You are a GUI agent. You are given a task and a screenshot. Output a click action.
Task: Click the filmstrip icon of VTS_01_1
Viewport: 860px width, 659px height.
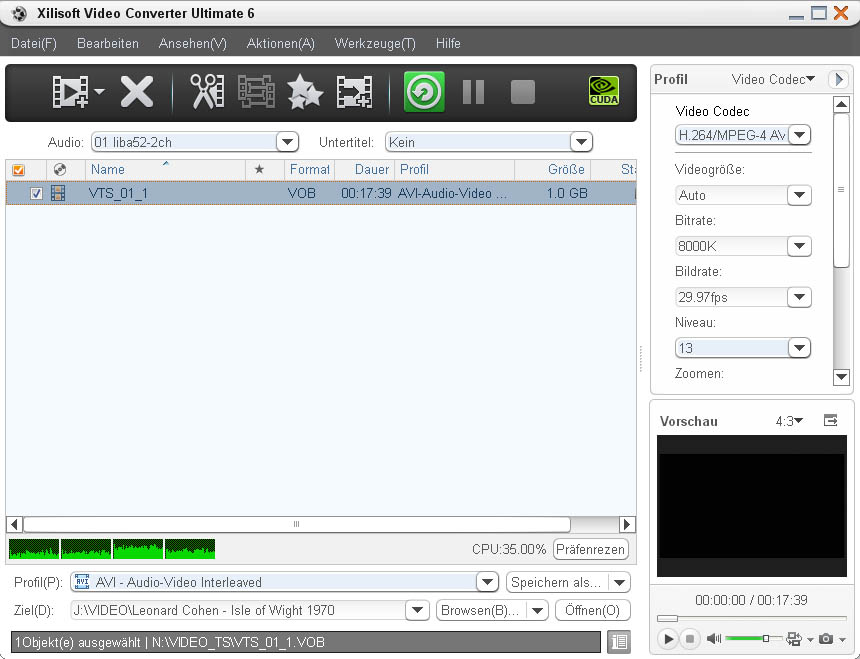tap(58, 193)
